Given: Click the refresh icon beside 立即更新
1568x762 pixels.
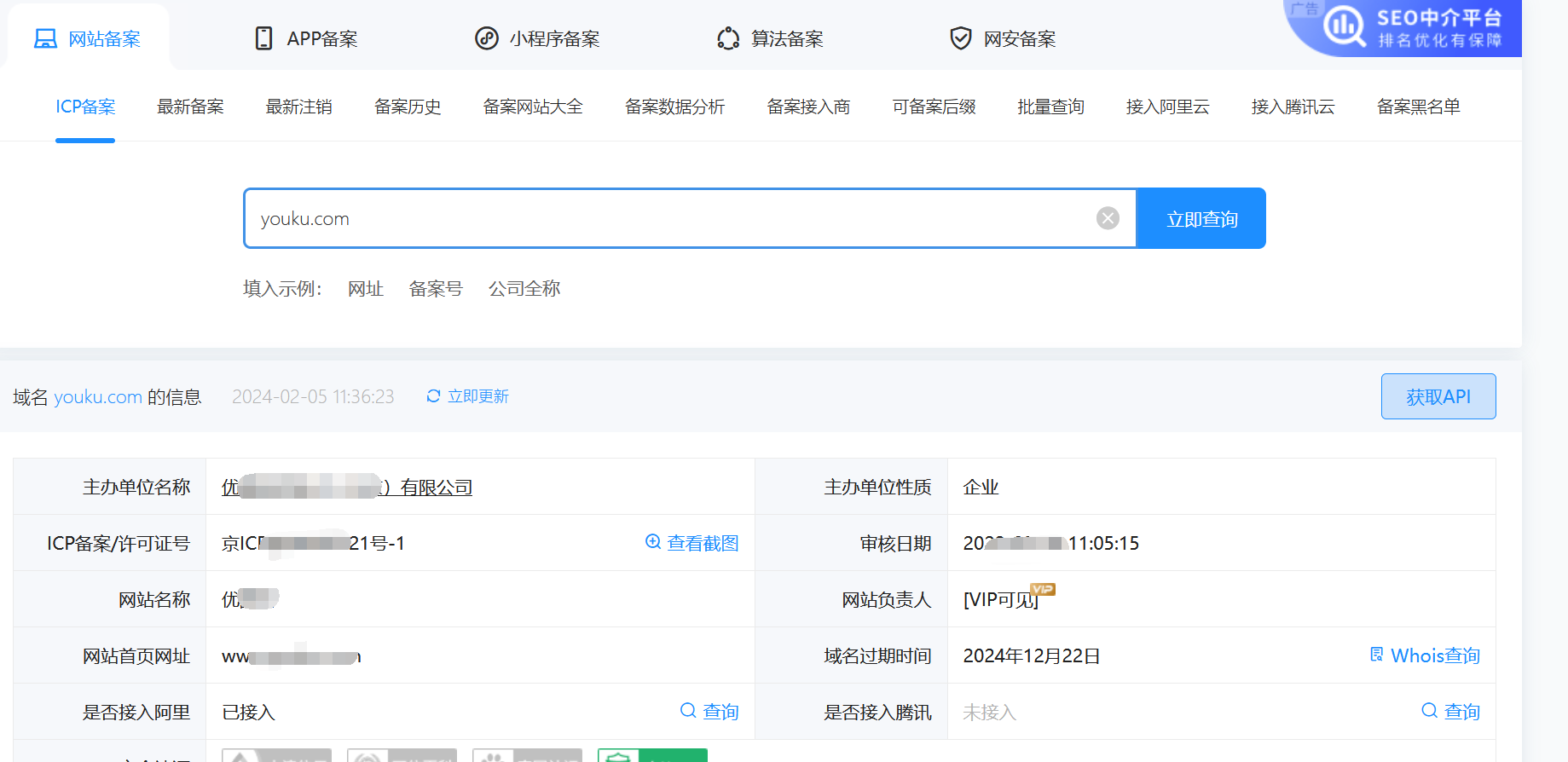Looking at the screenshot, I should pos(433,395).
